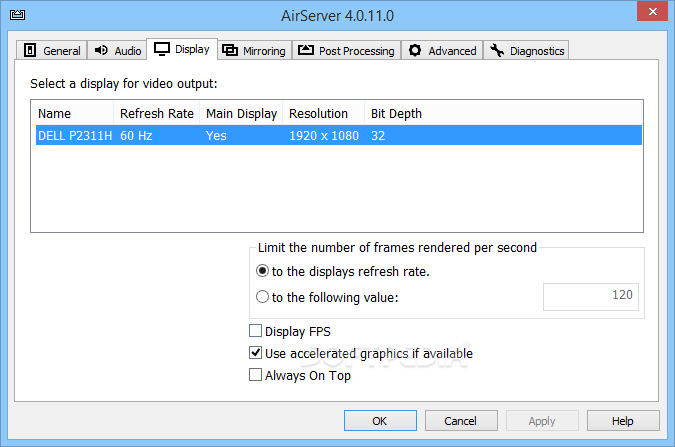Enable the Always On Top checkbox
The height and width of the screenshot is (447, 675).
pyautogui.click(x=255, y=375)
